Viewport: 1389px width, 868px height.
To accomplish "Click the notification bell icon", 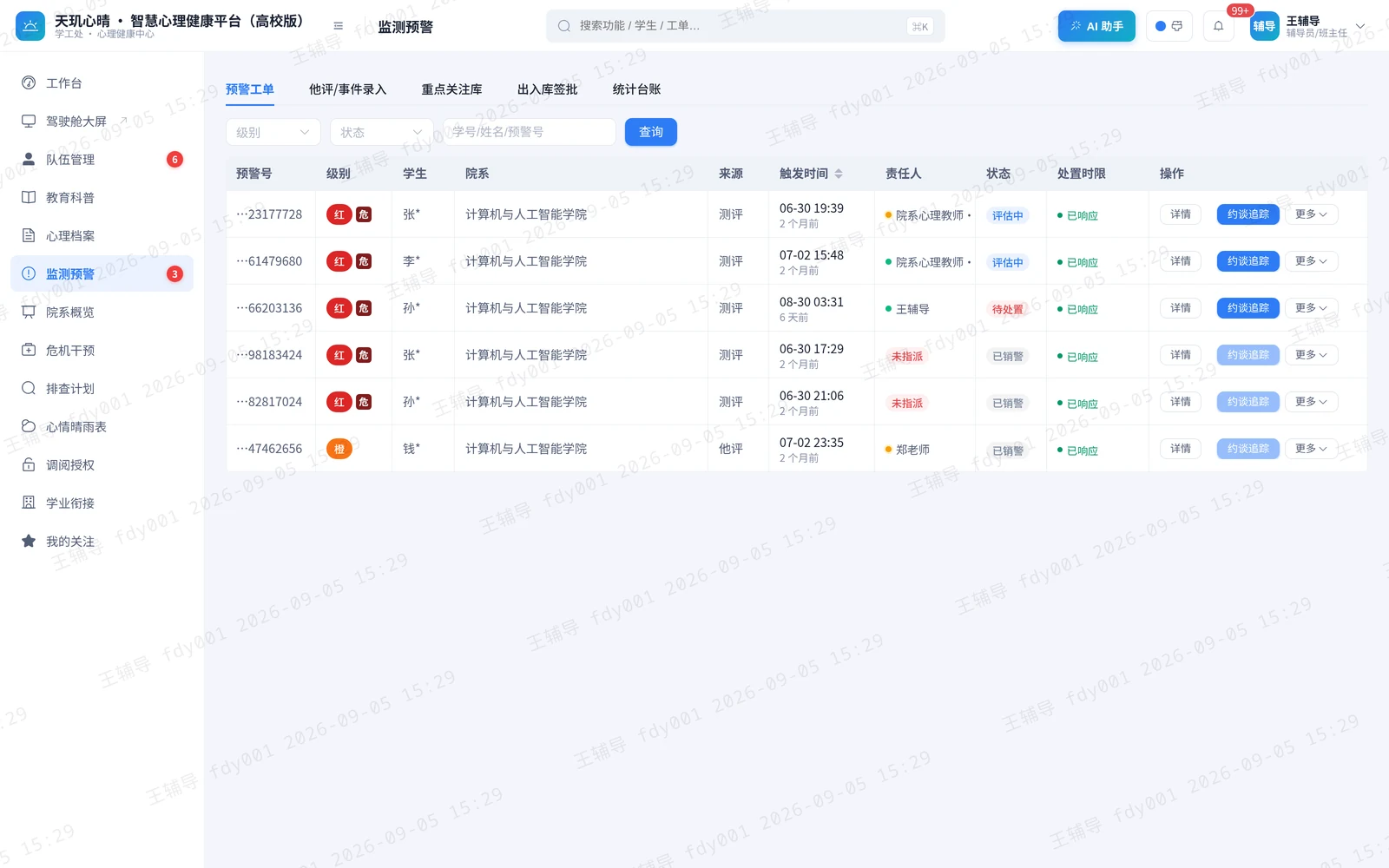I will tap(1219, 26).
